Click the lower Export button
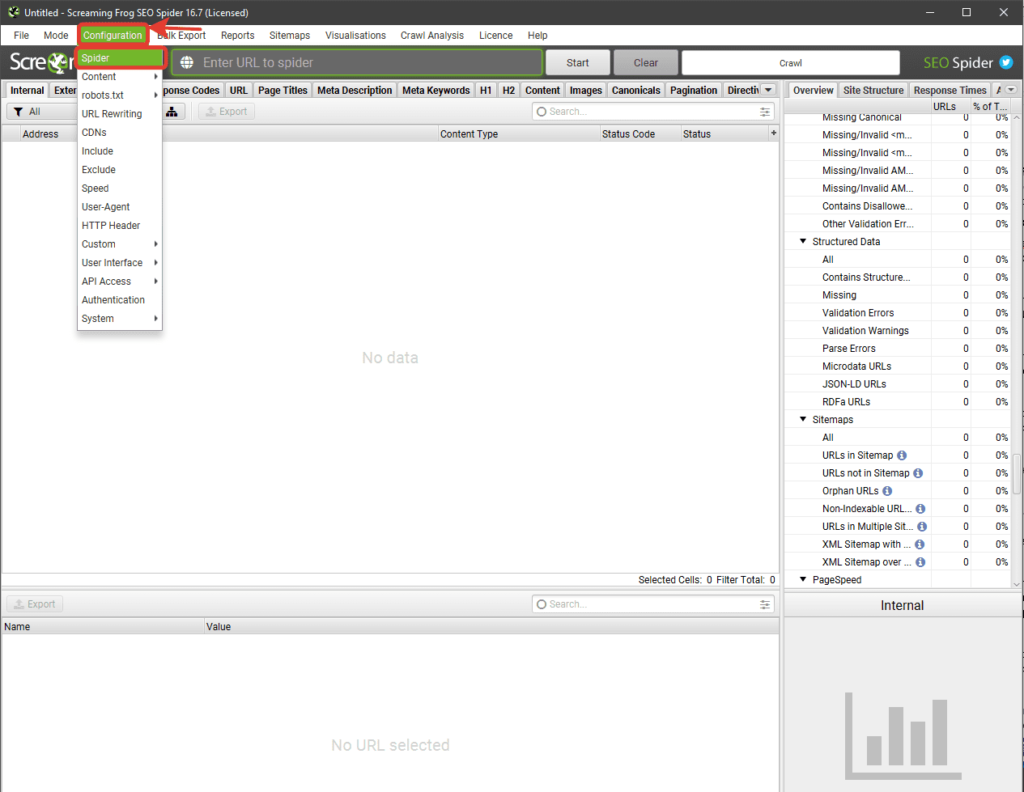Screen dimensions: 1024x792 pyautogui.click(x=35, y=605)
